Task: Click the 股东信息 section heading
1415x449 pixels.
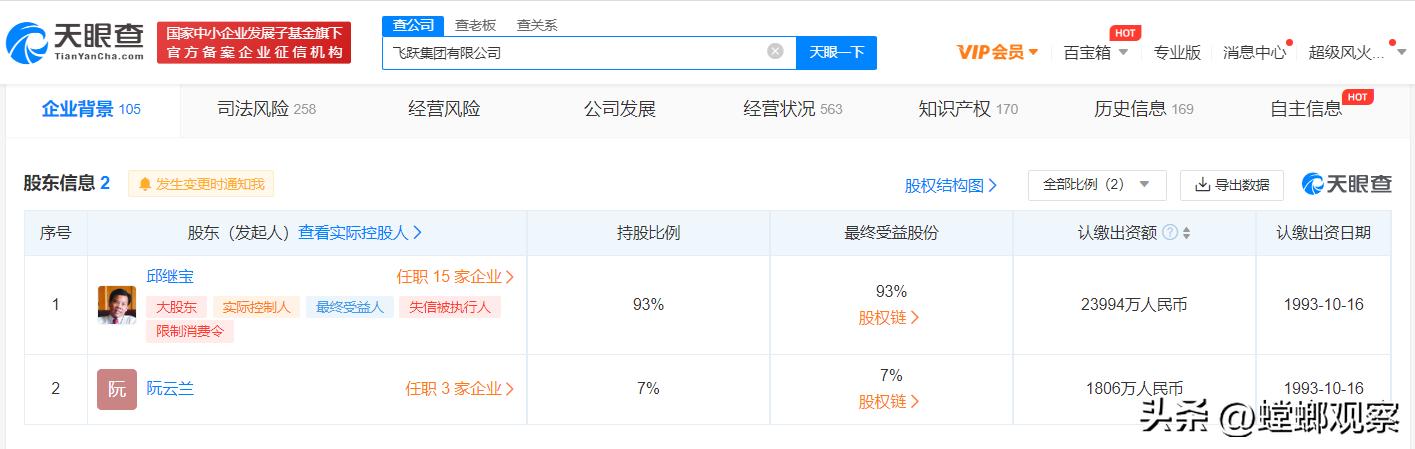Action: click(x=67, y=183)
